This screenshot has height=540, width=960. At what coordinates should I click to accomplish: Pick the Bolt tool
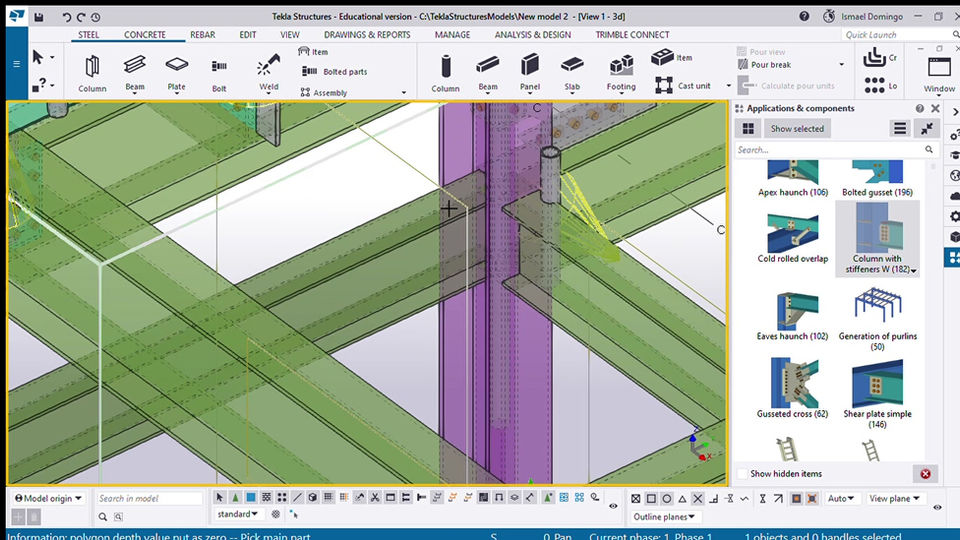[219, 73]
